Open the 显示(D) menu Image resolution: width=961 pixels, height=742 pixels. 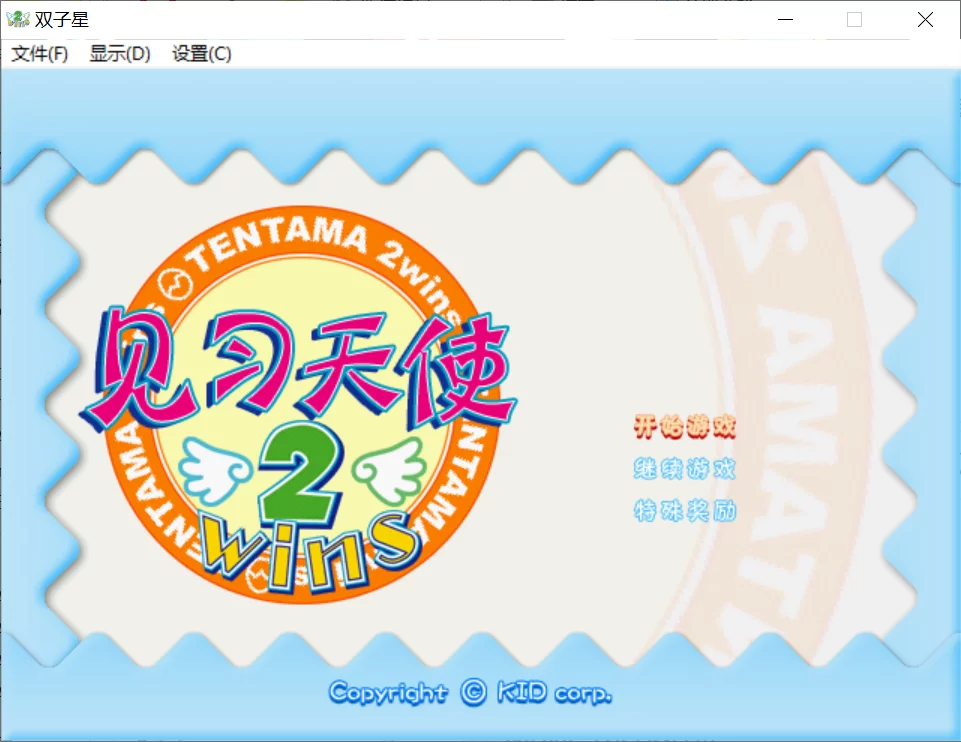(120, 54)
